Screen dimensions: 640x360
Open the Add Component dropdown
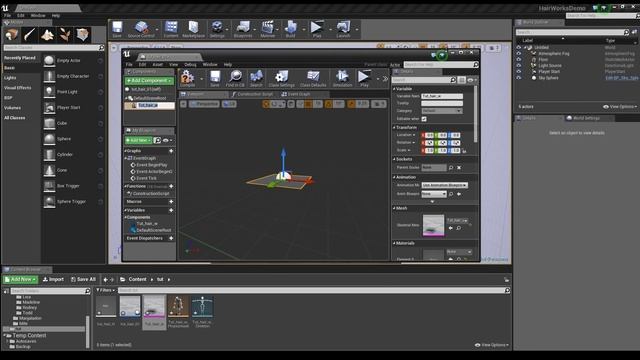coord(149,81)
